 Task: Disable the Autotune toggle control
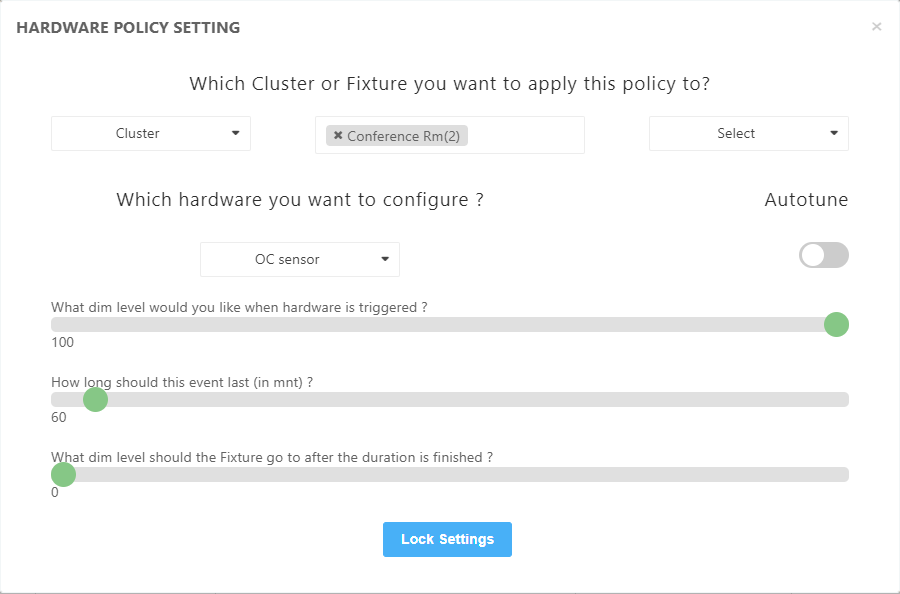[x=823, y=255]
